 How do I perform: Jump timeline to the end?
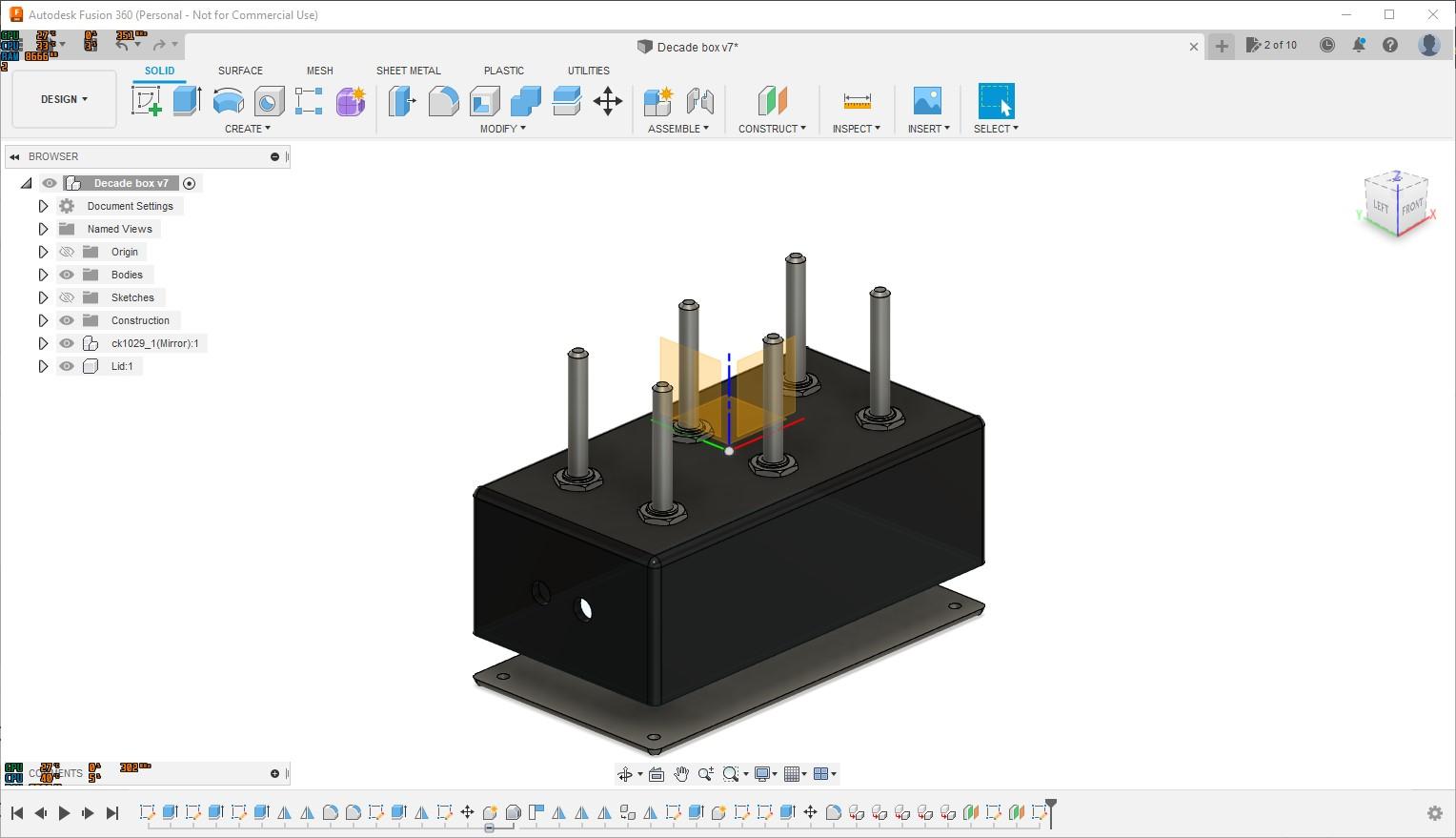pos(112,813)
